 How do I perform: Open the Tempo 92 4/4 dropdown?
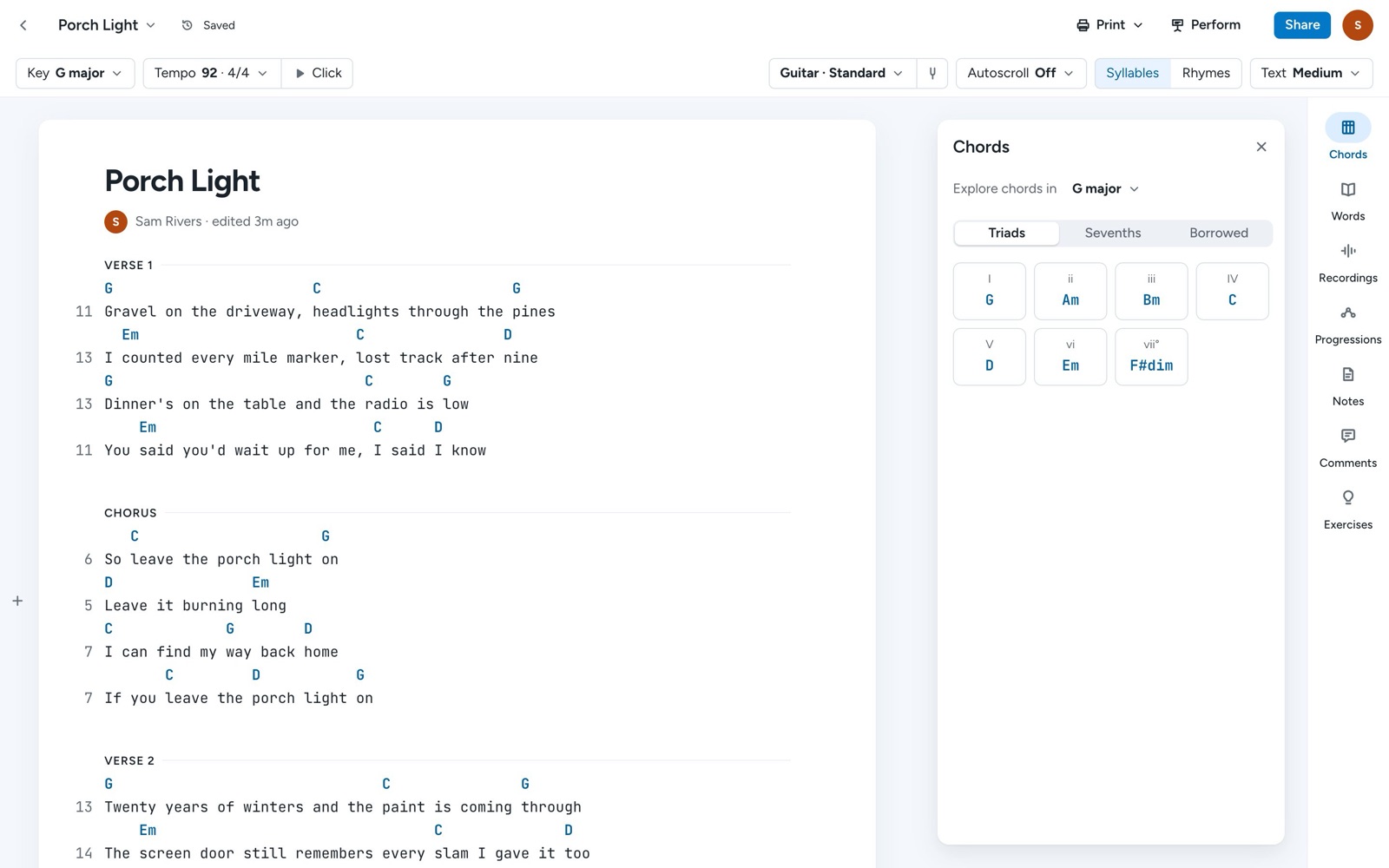211,73
